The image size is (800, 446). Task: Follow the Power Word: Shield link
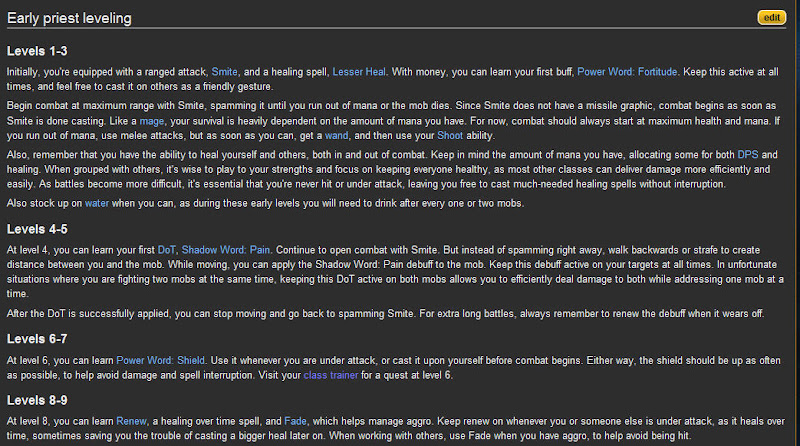(x=160, y=360)
